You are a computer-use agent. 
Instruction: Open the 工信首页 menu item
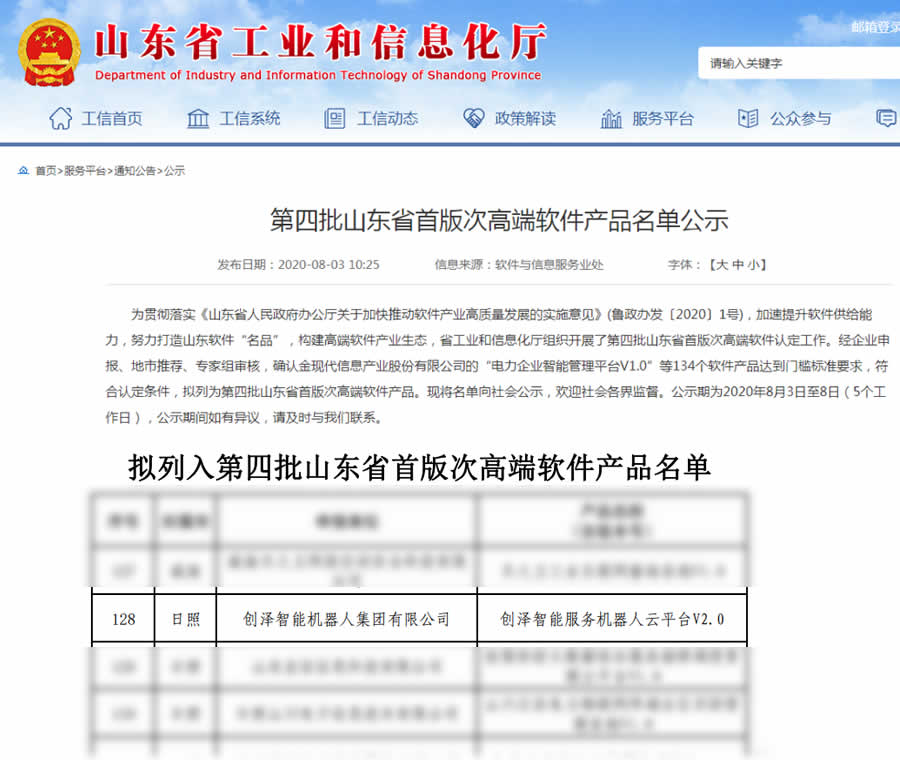[x=112, y=118]
